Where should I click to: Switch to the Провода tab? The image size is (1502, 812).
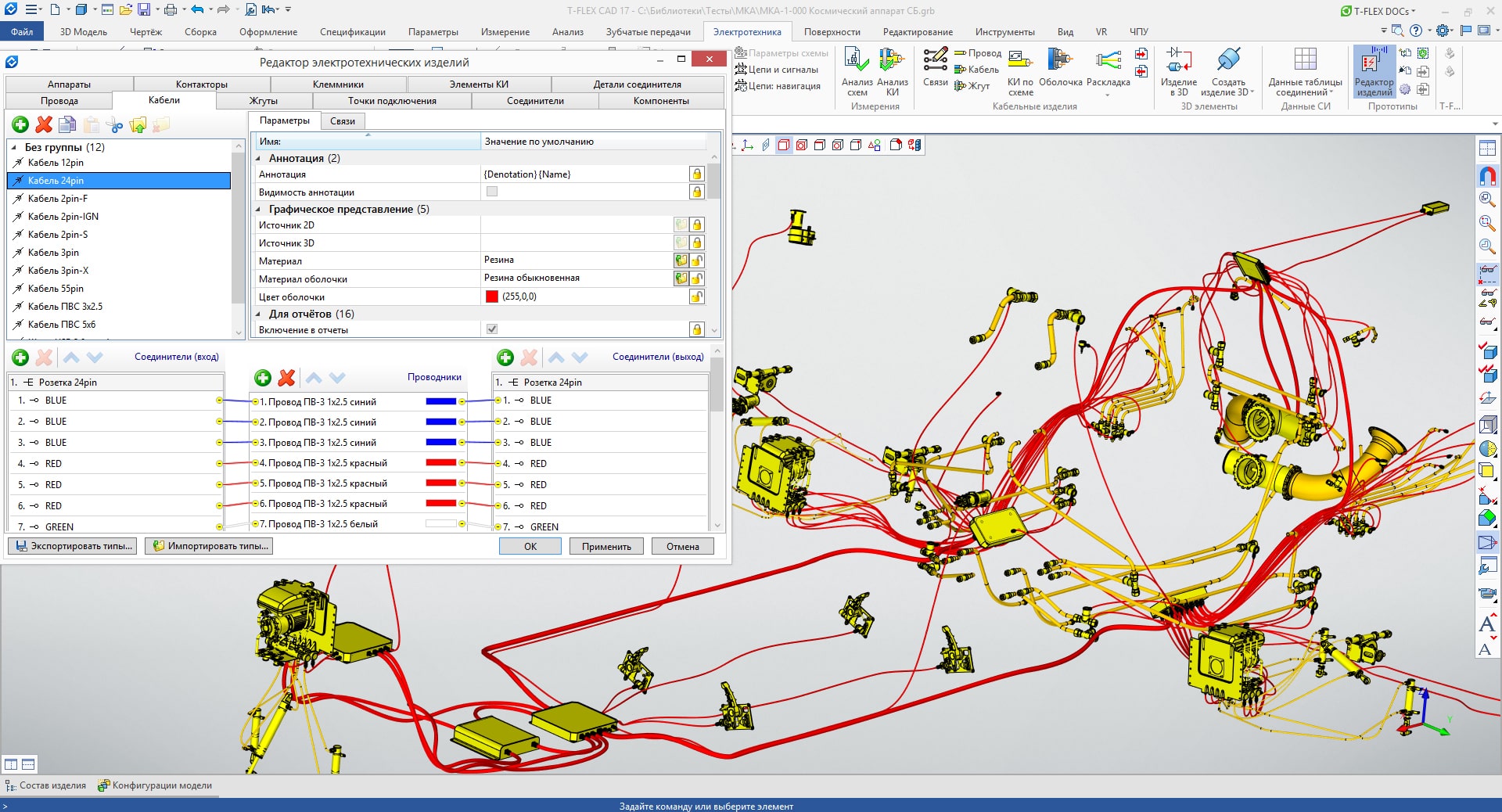click(x=59, y=101)
